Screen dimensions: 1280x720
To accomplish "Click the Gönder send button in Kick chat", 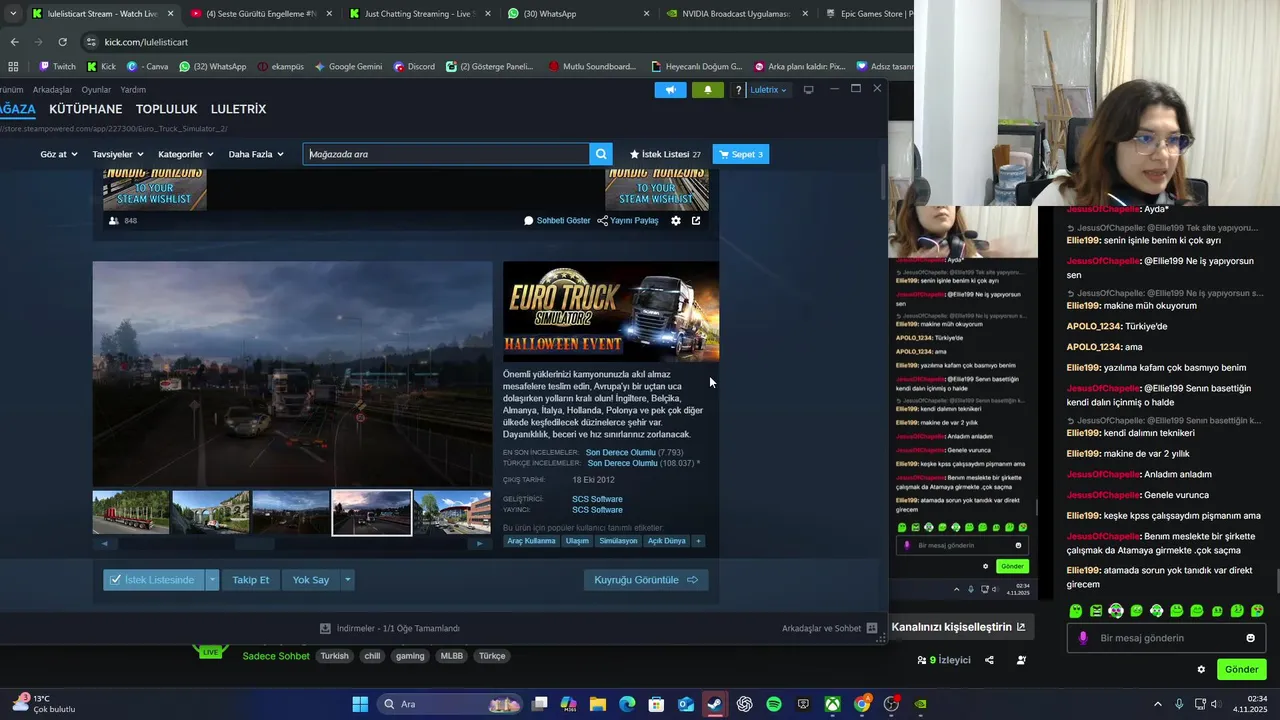I will (x=1241, y=669).
